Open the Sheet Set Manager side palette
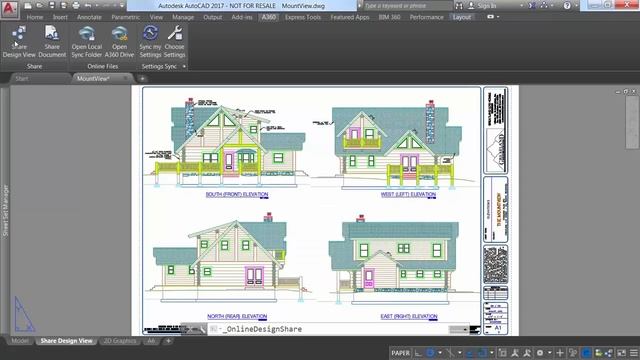640x360 pixels. coord(5,210)
